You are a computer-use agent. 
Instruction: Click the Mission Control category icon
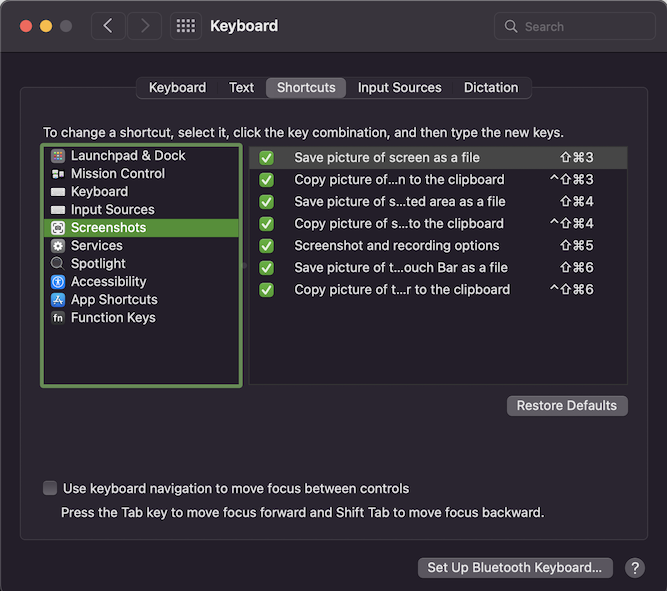(58, 174)
